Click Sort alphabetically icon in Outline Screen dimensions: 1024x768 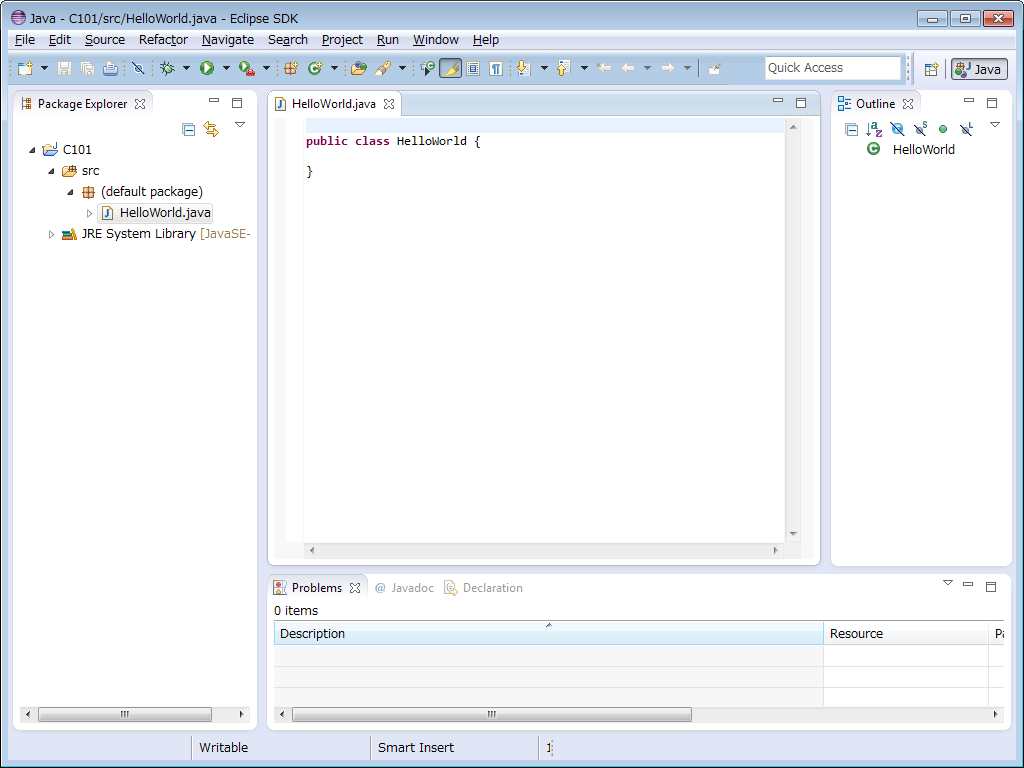(874, 129)
